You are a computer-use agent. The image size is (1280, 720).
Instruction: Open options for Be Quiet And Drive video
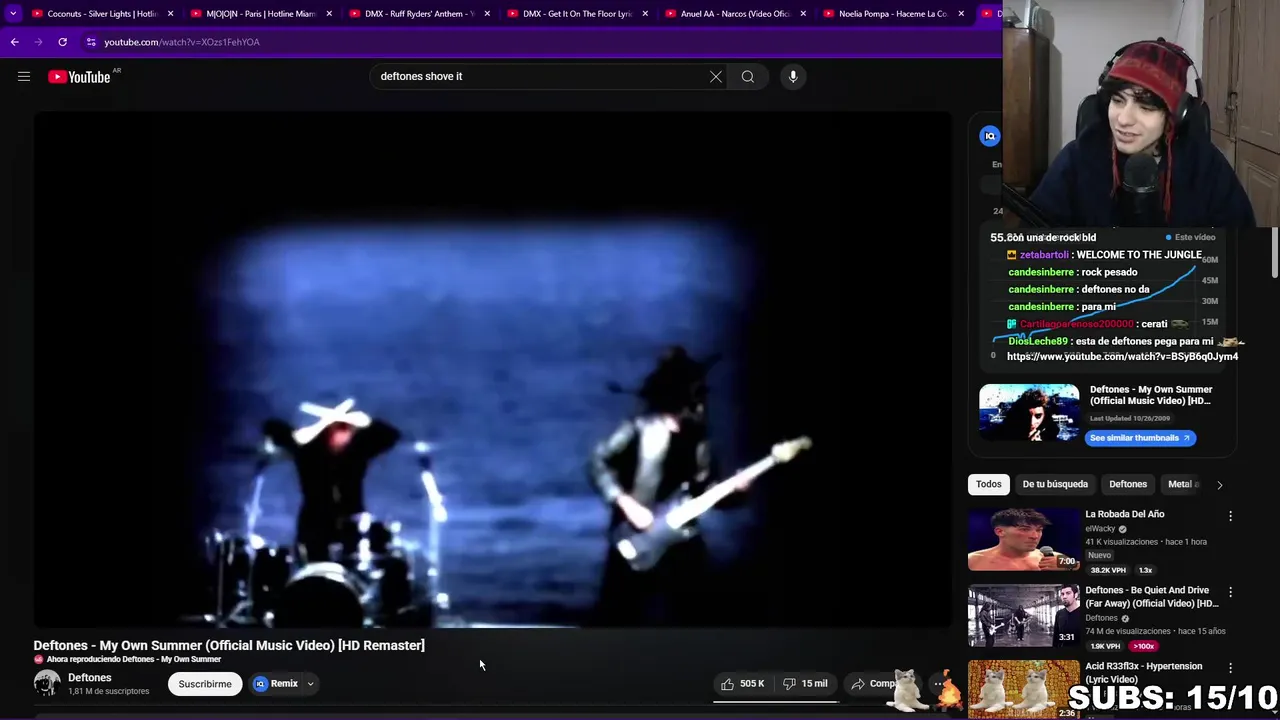coord(1230,592)
